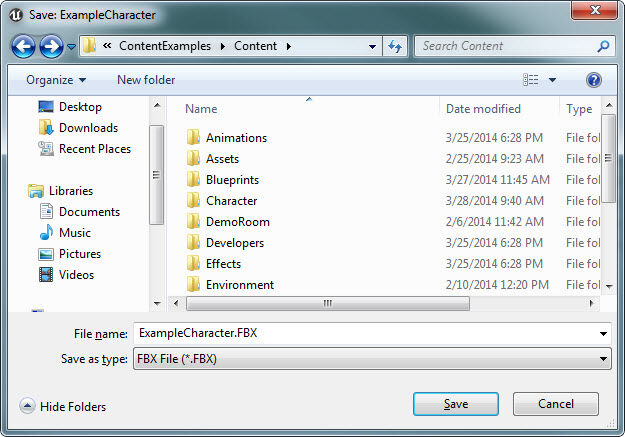Select the DemoRoom folder

(238, 222)
